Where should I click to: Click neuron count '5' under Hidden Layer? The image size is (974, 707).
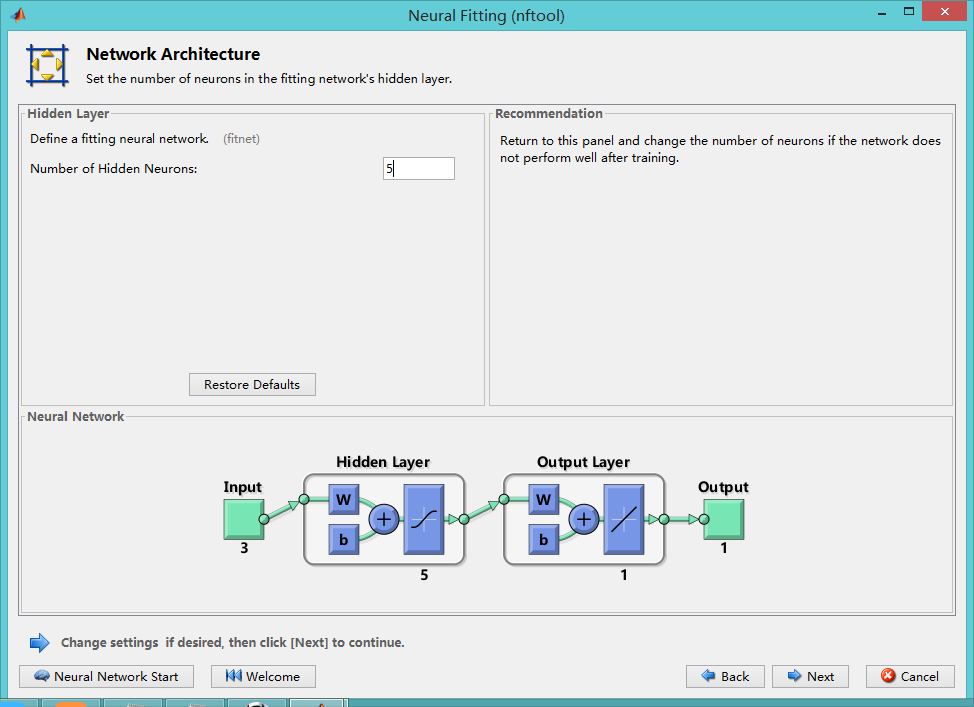point(424,575)
